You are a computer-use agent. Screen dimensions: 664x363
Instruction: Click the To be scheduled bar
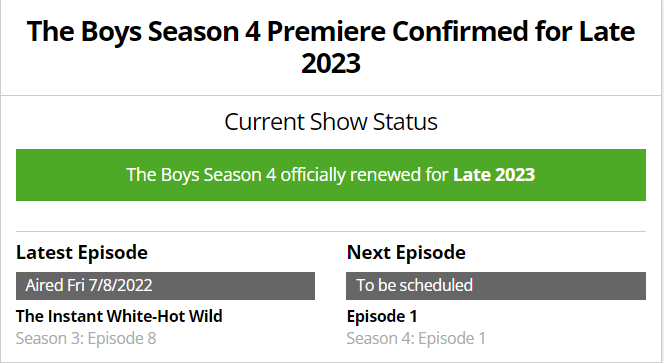tap(496, 286)
